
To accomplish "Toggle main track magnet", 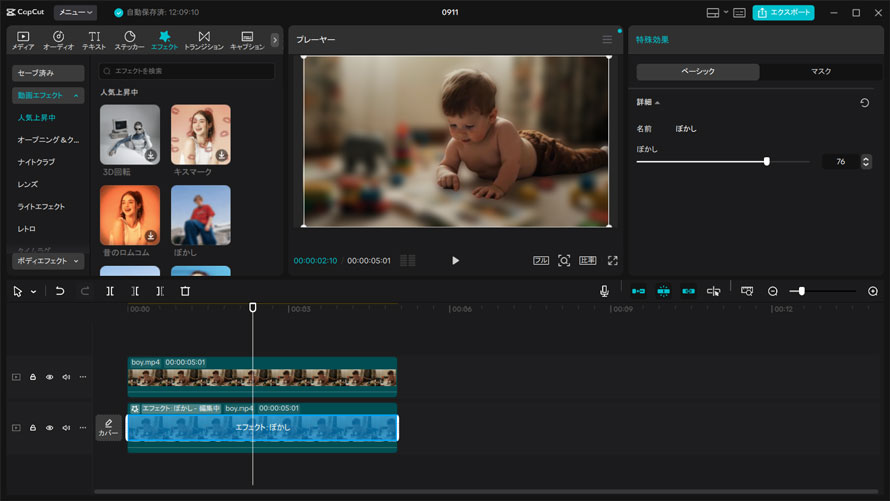I will (x=639, y=291).
